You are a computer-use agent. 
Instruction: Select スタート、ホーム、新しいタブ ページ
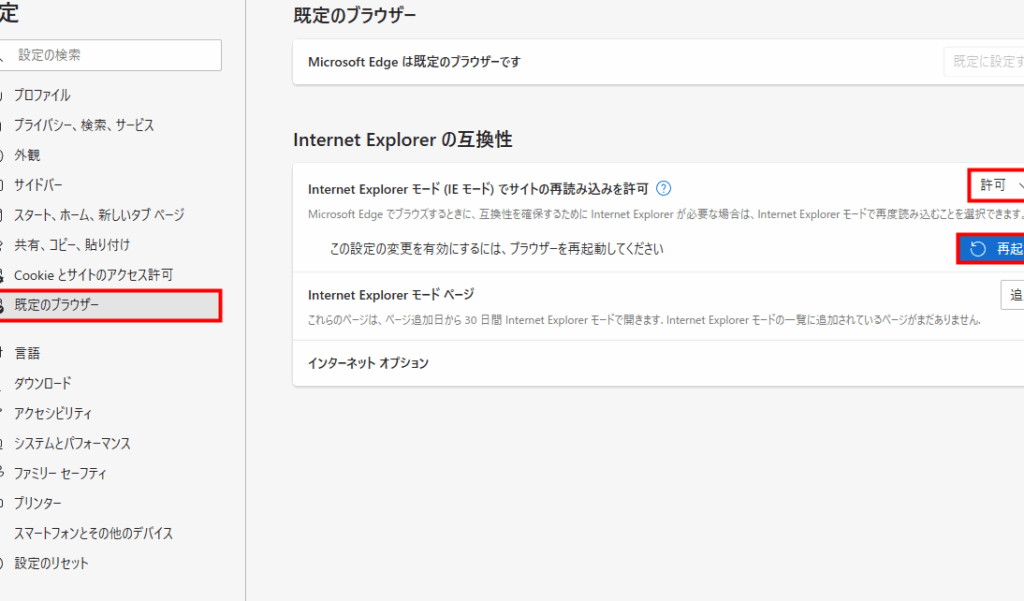click(99, 216)
